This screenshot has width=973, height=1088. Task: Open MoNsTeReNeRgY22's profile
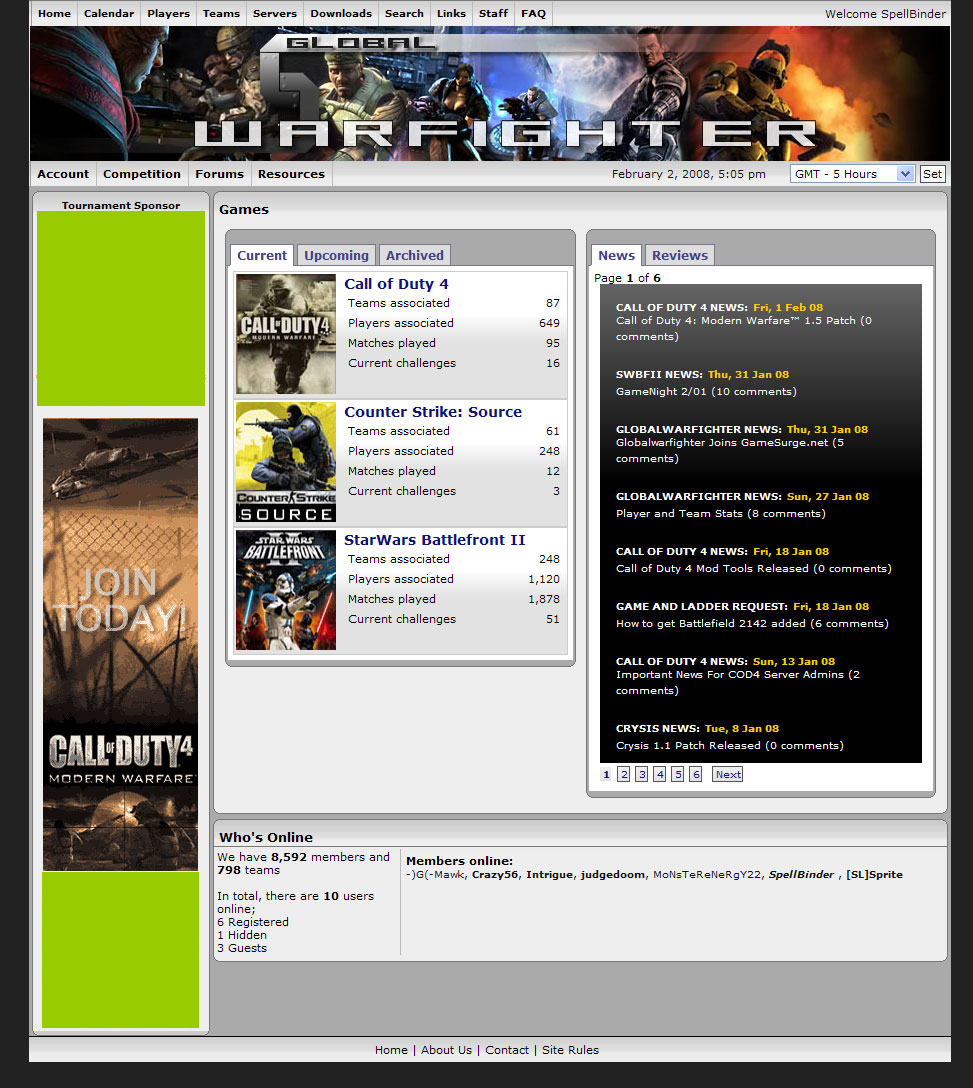point(707,874)
